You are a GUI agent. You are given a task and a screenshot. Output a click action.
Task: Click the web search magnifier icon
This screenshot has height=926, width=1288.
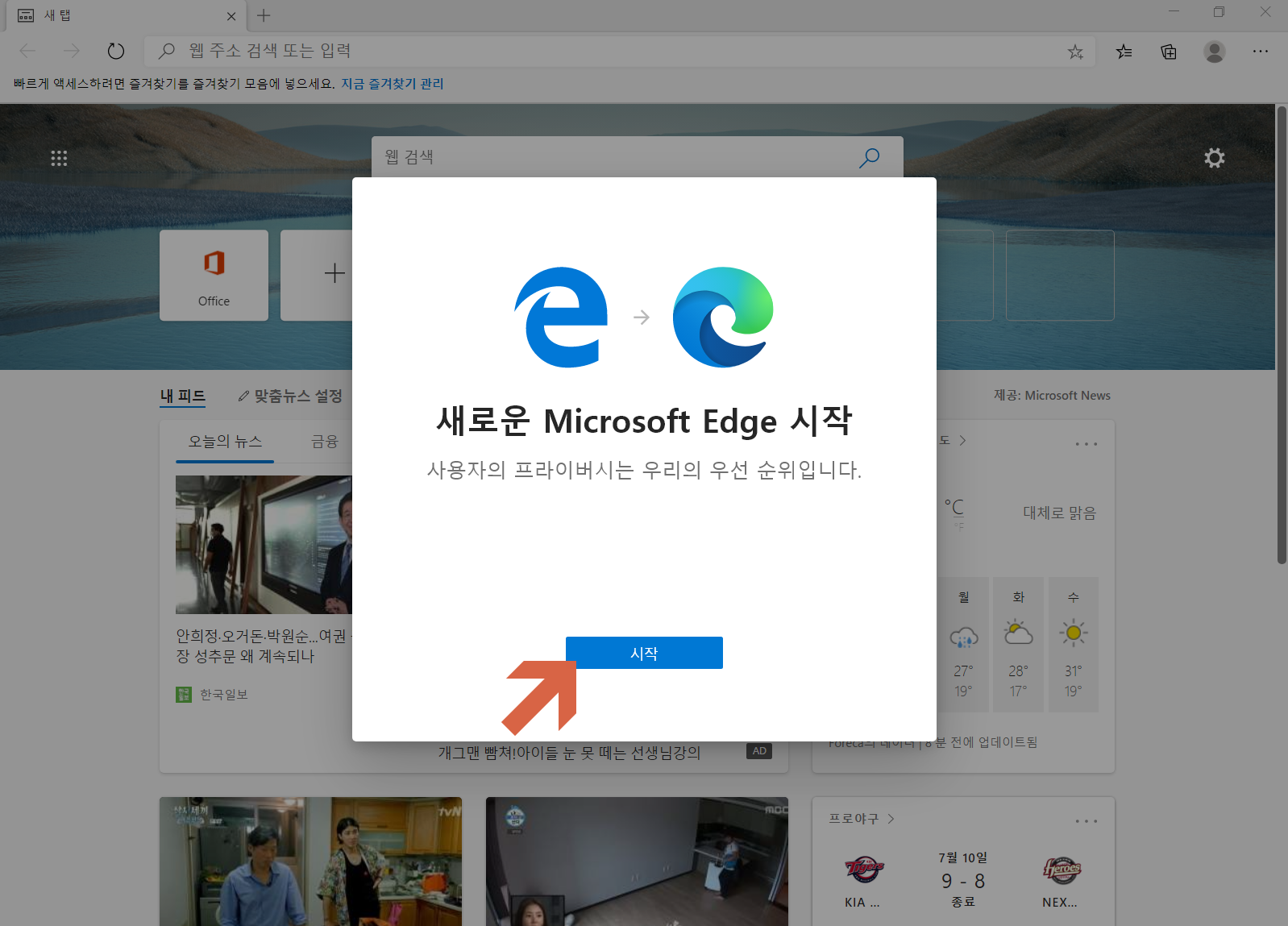(869, 157)
